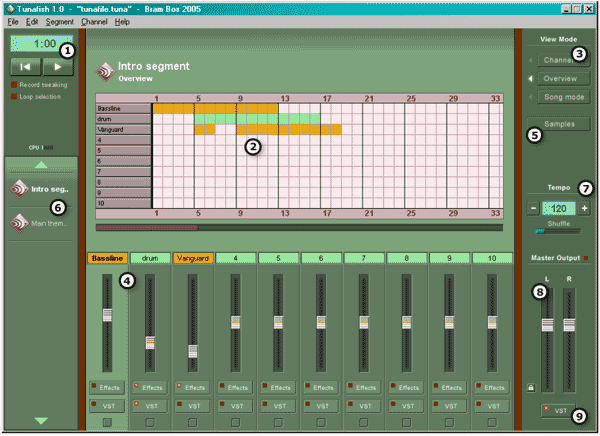
Task: Select the Intro segment icon in sidebar
Action: tap(18, 188)
